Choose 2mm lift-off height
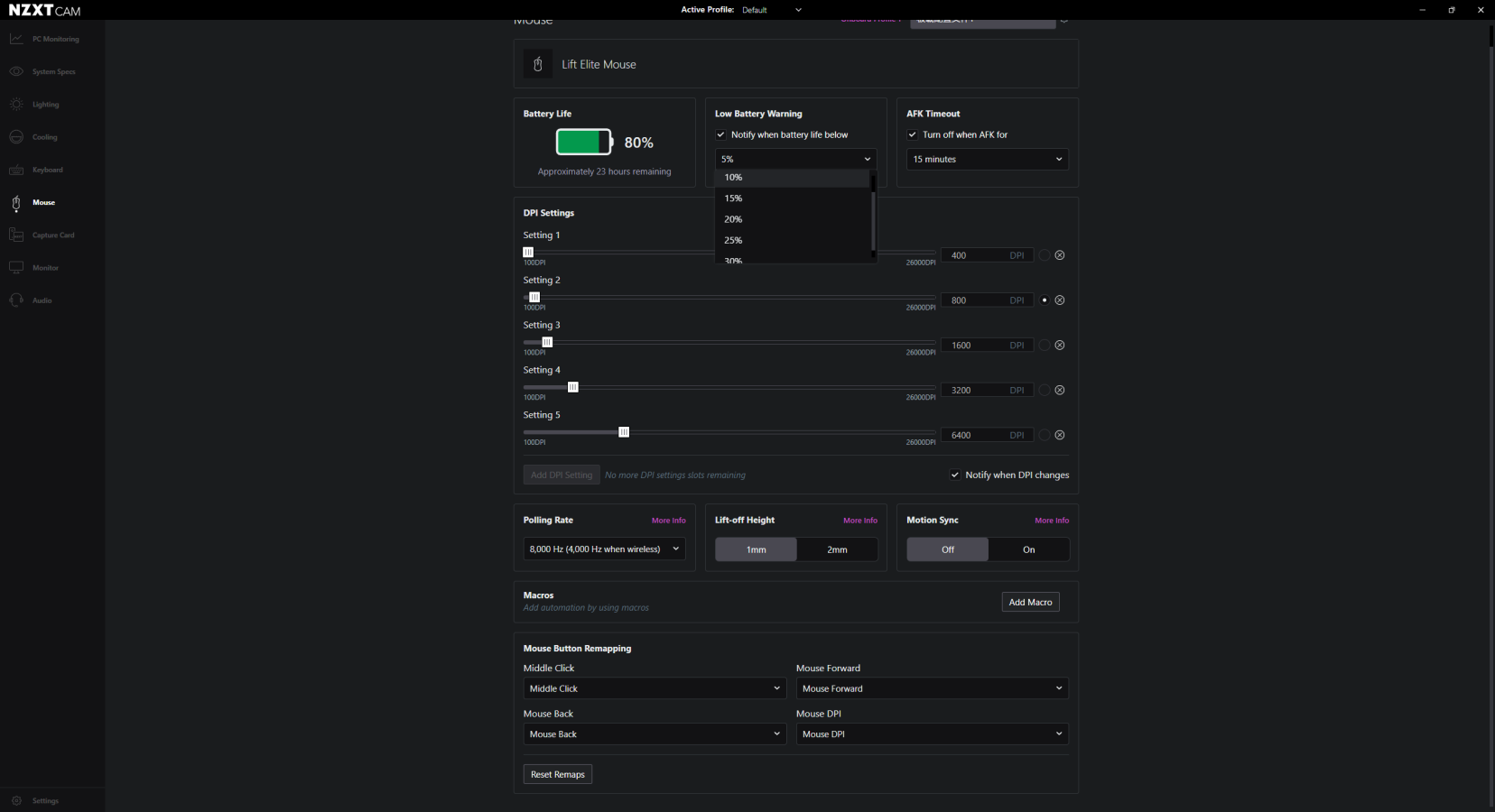The height and width of the screenshot is (812, 1495). 837,549
